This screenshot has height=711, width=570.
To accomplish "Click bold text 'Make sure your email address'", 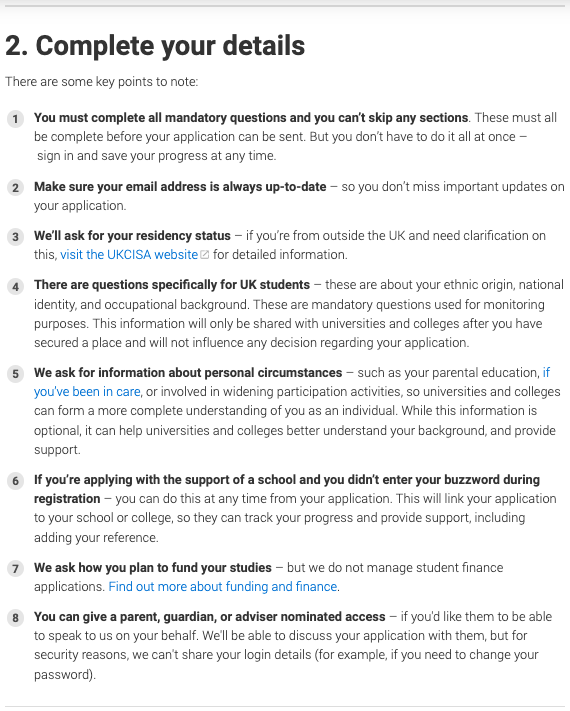I will [180, 186].
